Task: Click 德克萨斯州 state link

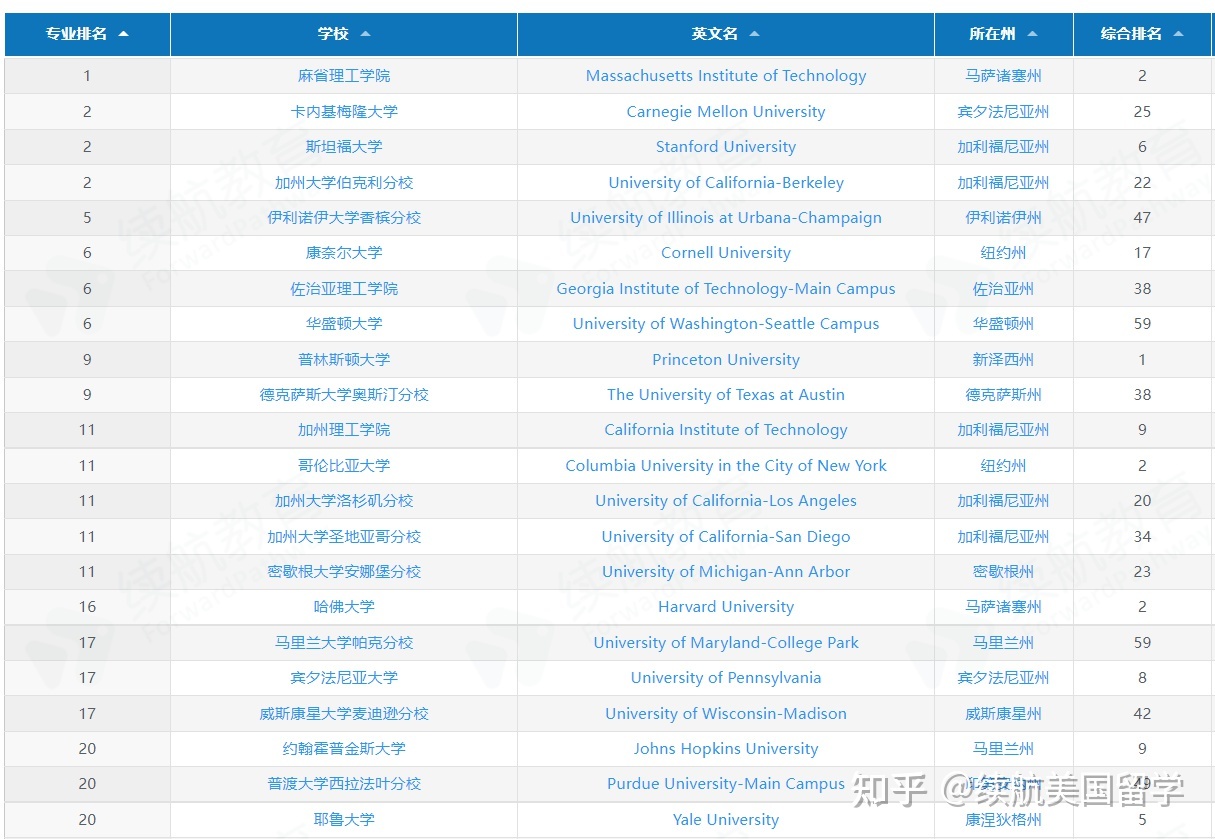Action: (x=1003, y=395)
